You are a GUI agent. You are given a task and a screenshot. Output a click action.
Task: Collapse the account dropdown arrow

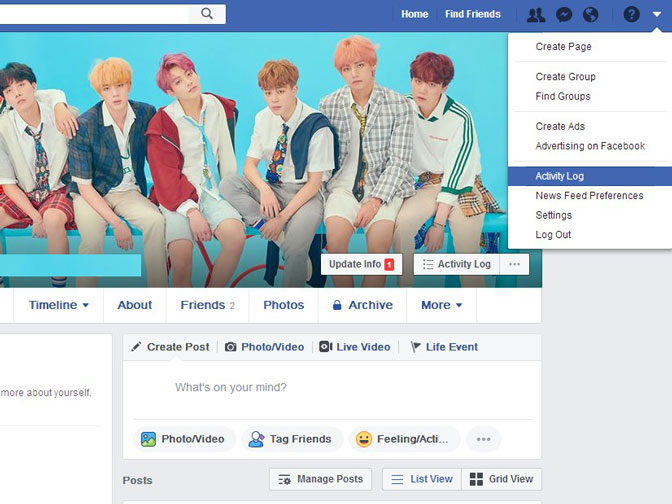click(657, 15)
